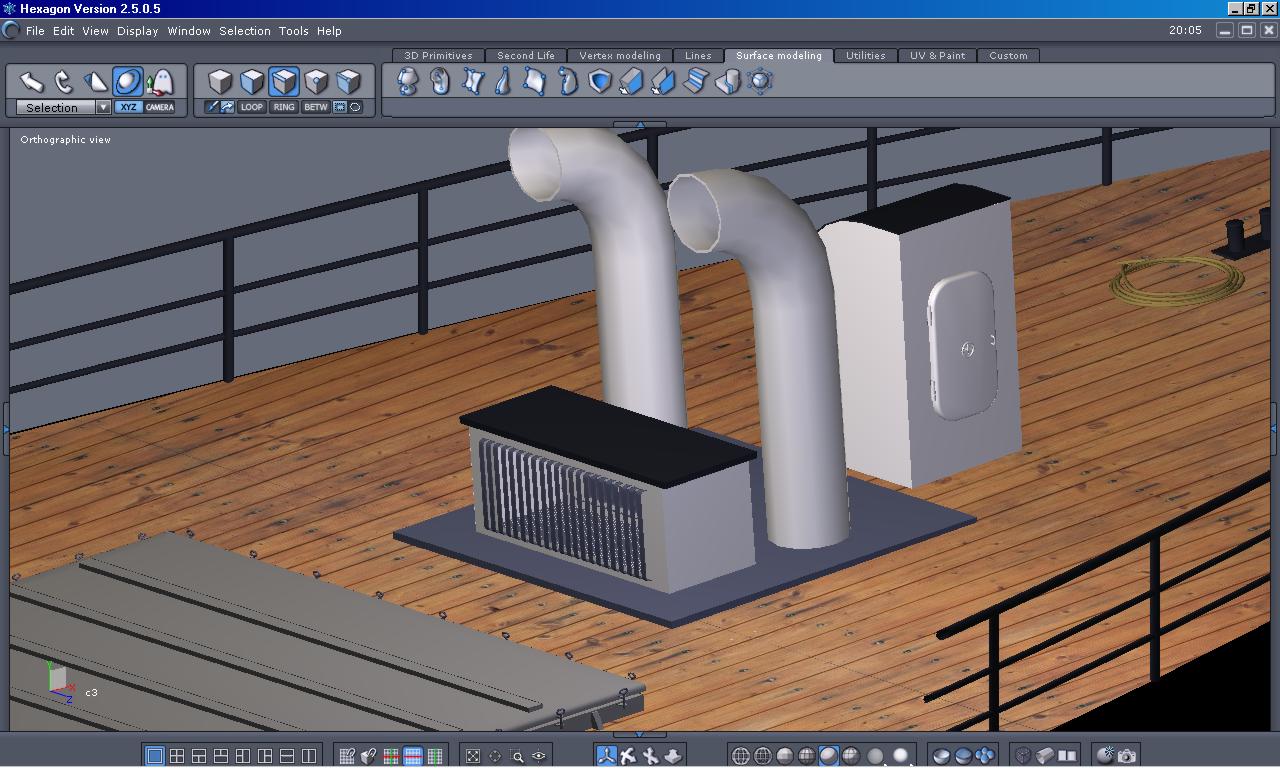Toggle the XYZ manipulator mode
1280x768 pixels.
(128, 107)
